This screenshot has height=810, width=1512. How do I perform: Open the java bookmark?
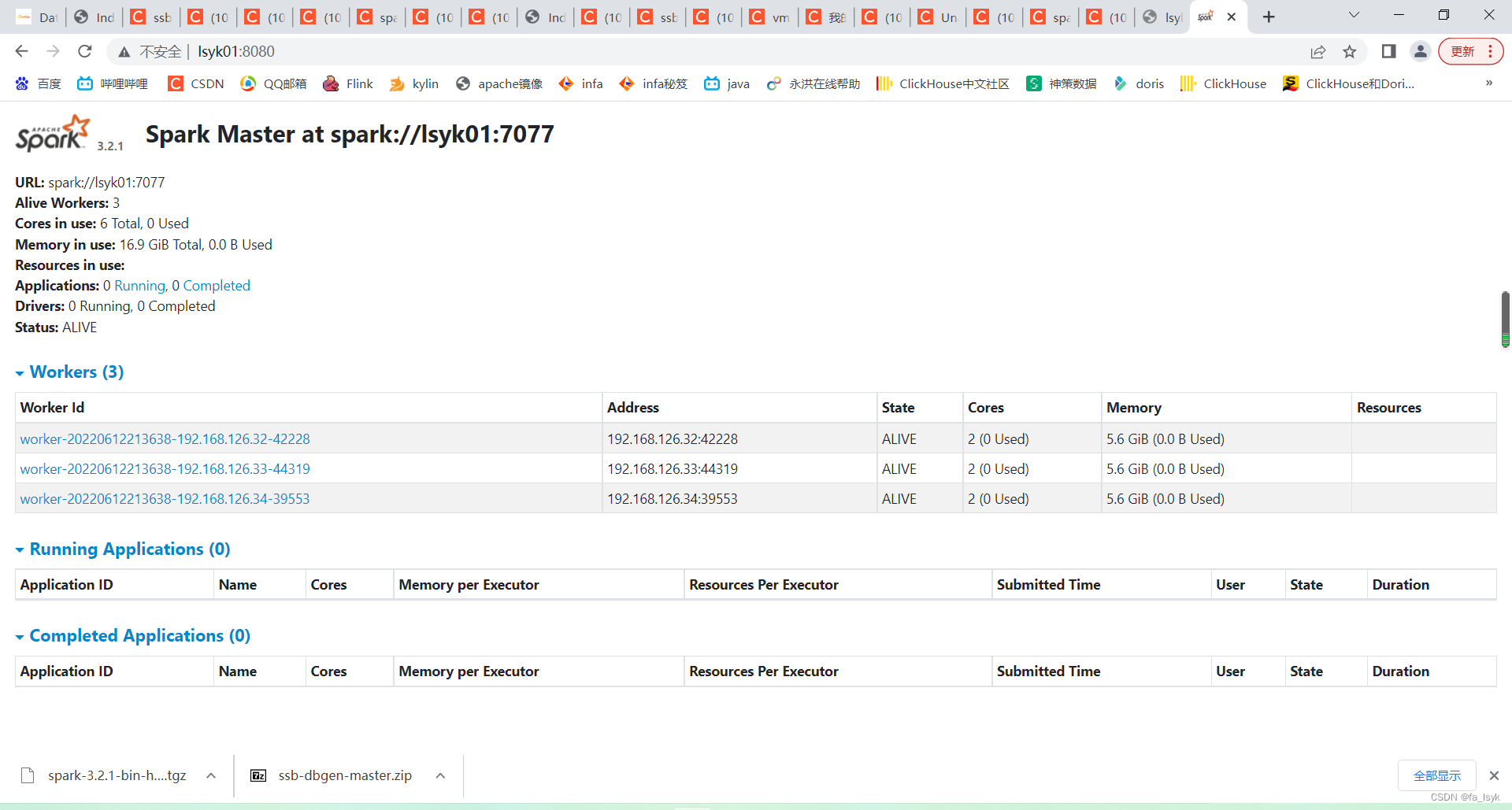(x=727, y=83)
